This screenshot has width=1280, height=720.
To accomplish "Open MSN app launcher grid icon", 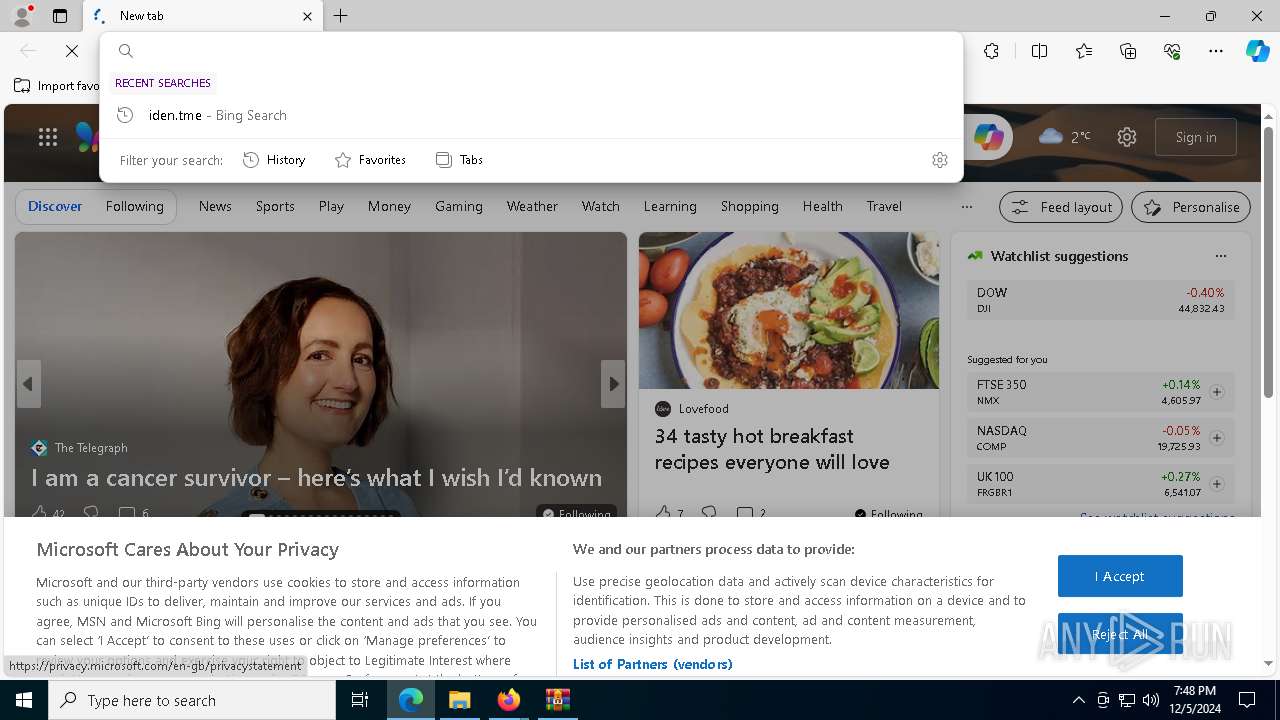I will click(48, 137).
